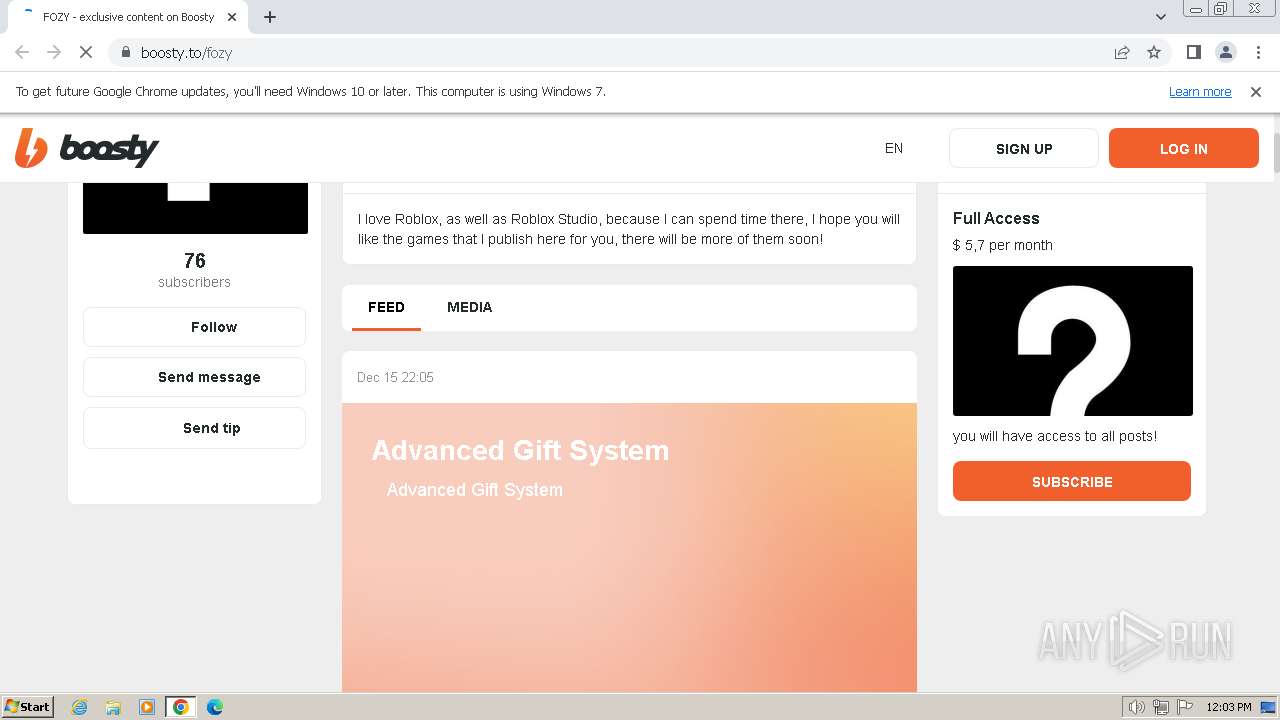The height and width of the screenshot is (720, 1280).
Task: Subscribe to the Full Access tier
Action: (x=1072, y=481)
